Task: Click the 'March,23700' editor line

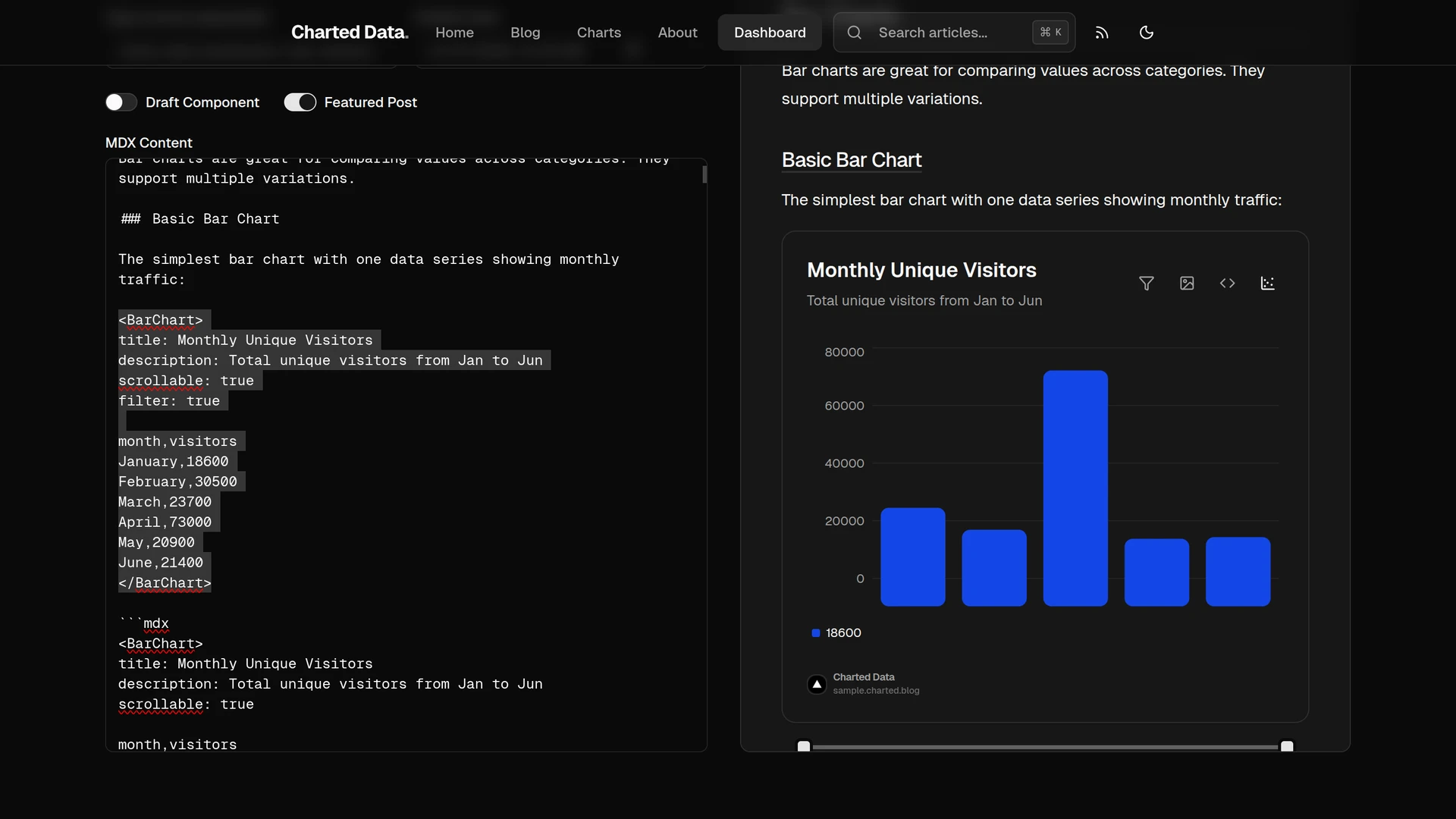Action: (x=165, y=502)
